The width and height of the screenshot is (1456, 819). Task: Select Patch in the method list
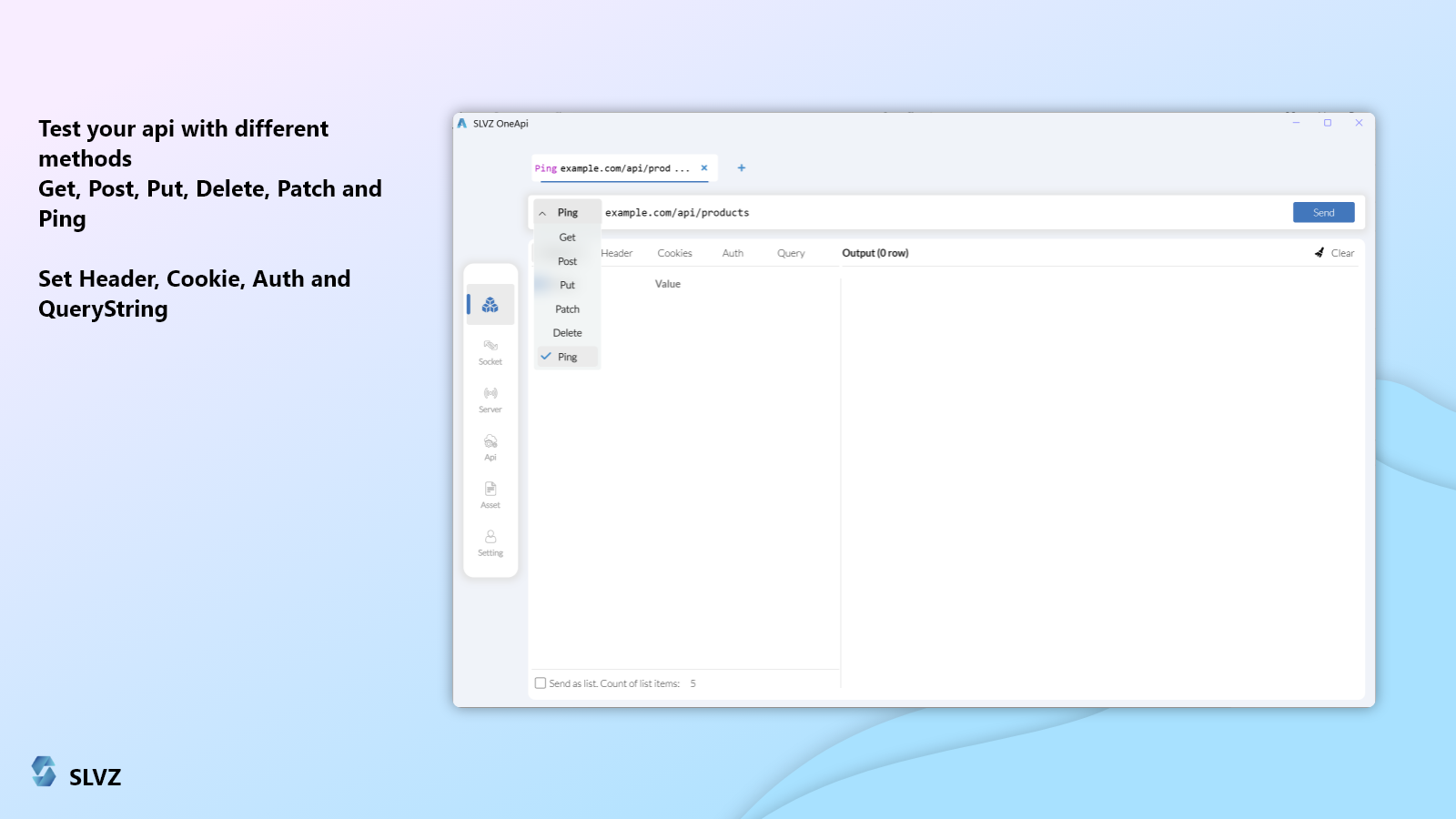coord(567,309)
